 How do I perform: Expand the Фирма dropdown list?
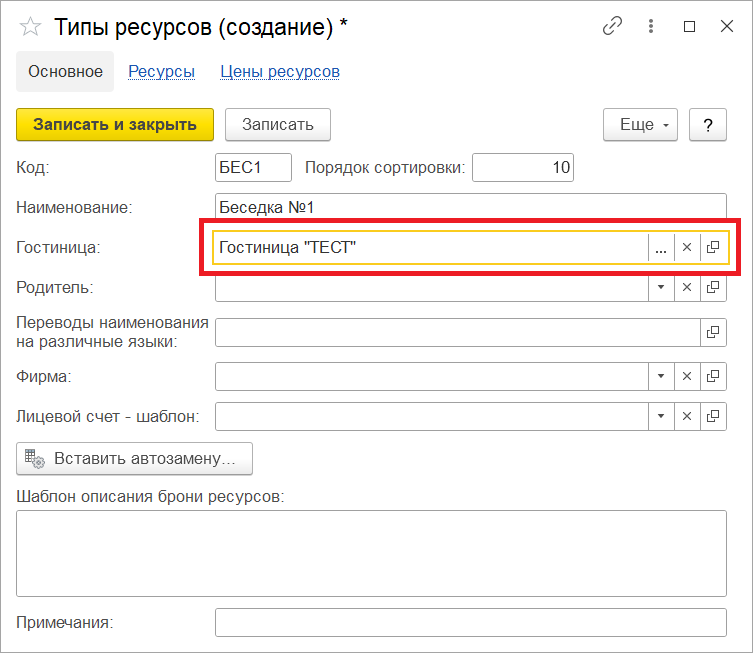pyautogui.click(x=661, y=376)
